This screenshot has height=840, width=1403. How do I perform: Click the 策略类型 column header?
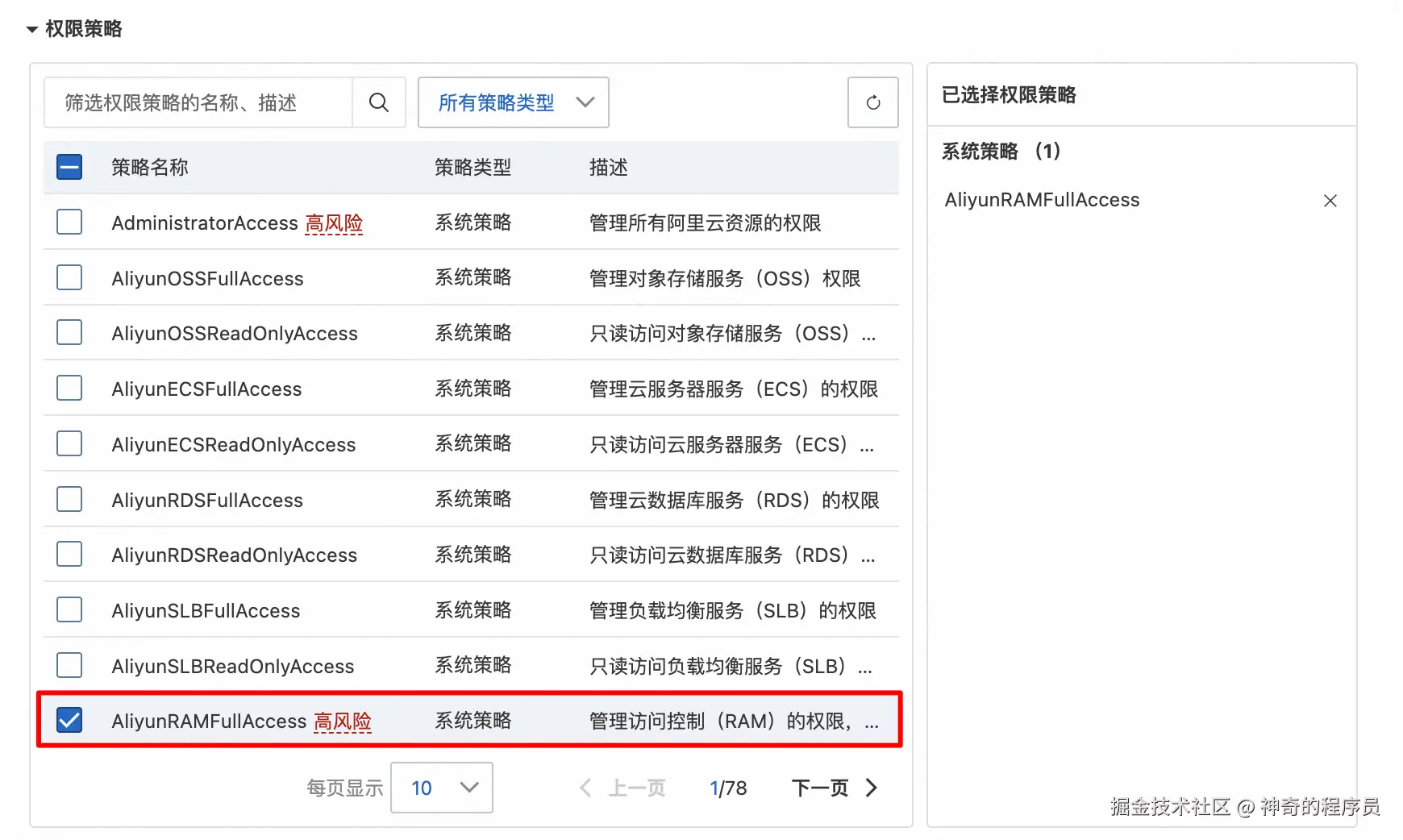pos(473,167)
